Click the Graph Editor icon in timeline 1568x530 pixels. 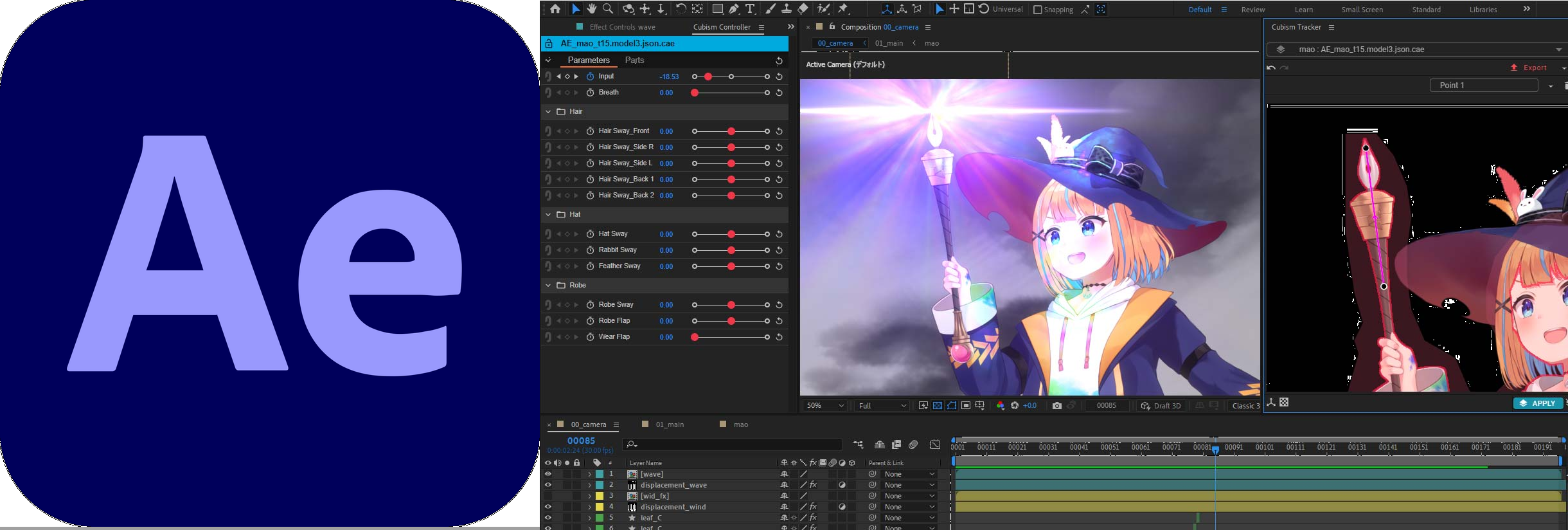(936, 444)
